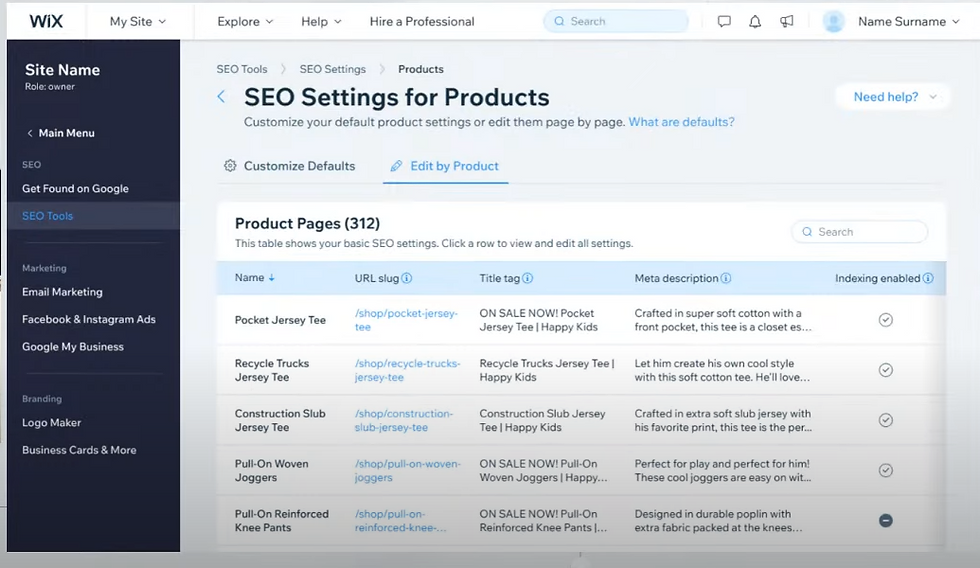Click the 'Let him create his own cool style' description
The image size is (980, 568).
[722, 370]
